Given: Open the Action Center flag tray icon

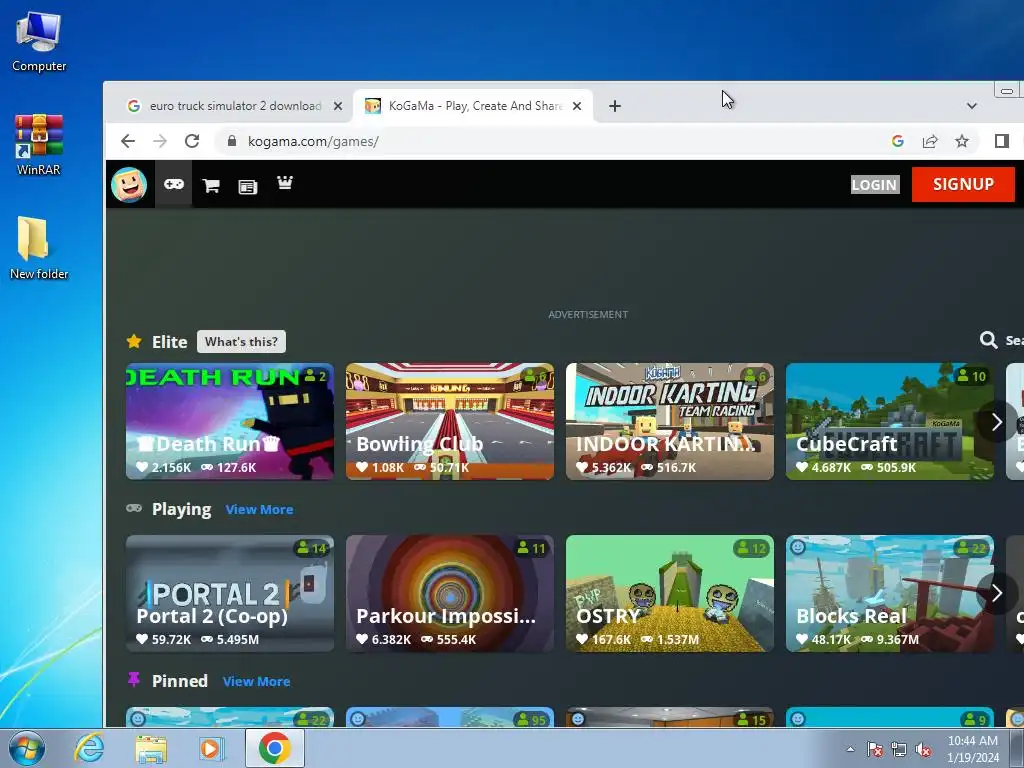Looking at the screenshot, I should pos(874,749).
